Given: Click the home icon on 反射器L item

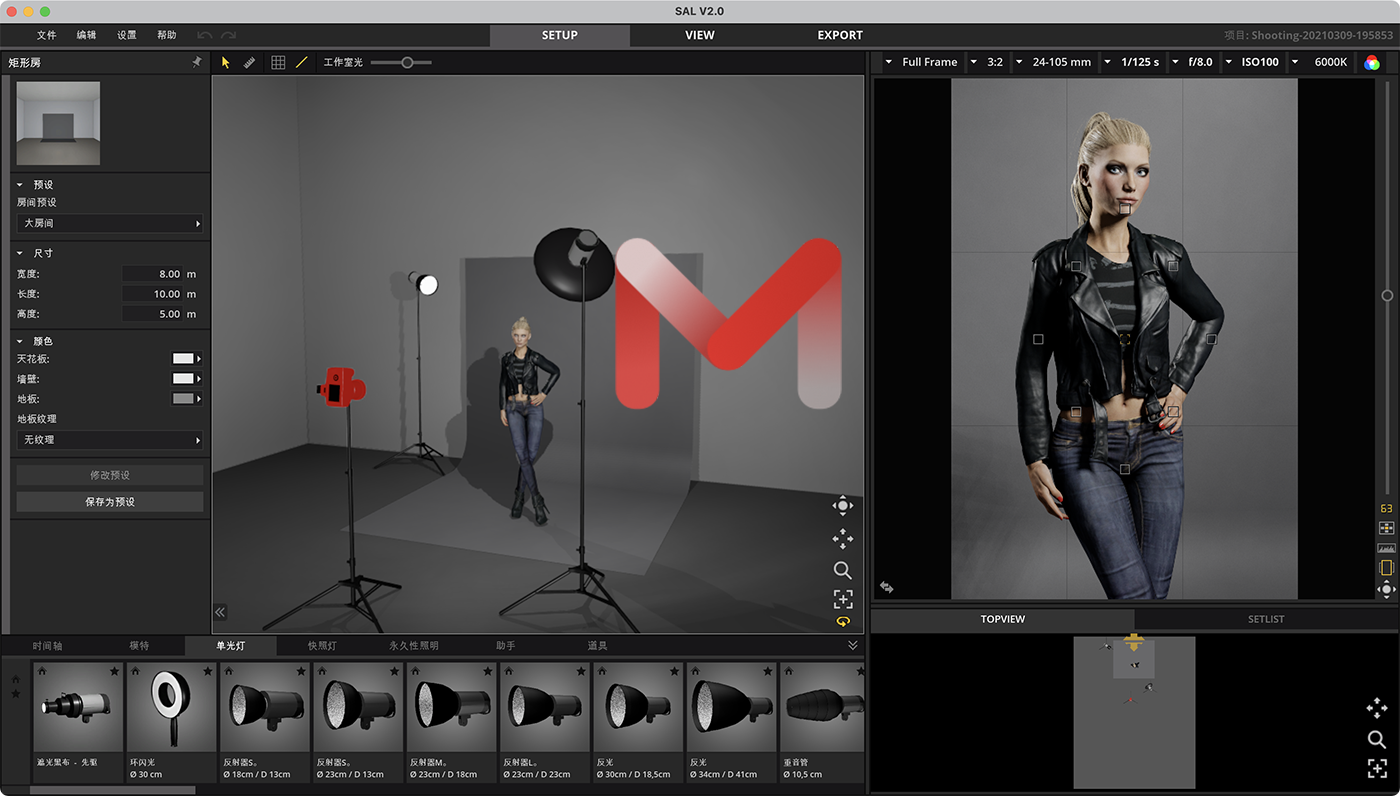Looking at the screenshot, I should [509, 671].
